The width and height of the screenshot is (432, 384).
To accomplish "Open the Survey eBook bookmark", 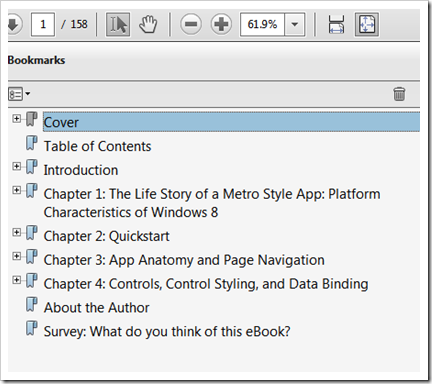I will click(x=167, y=332).
